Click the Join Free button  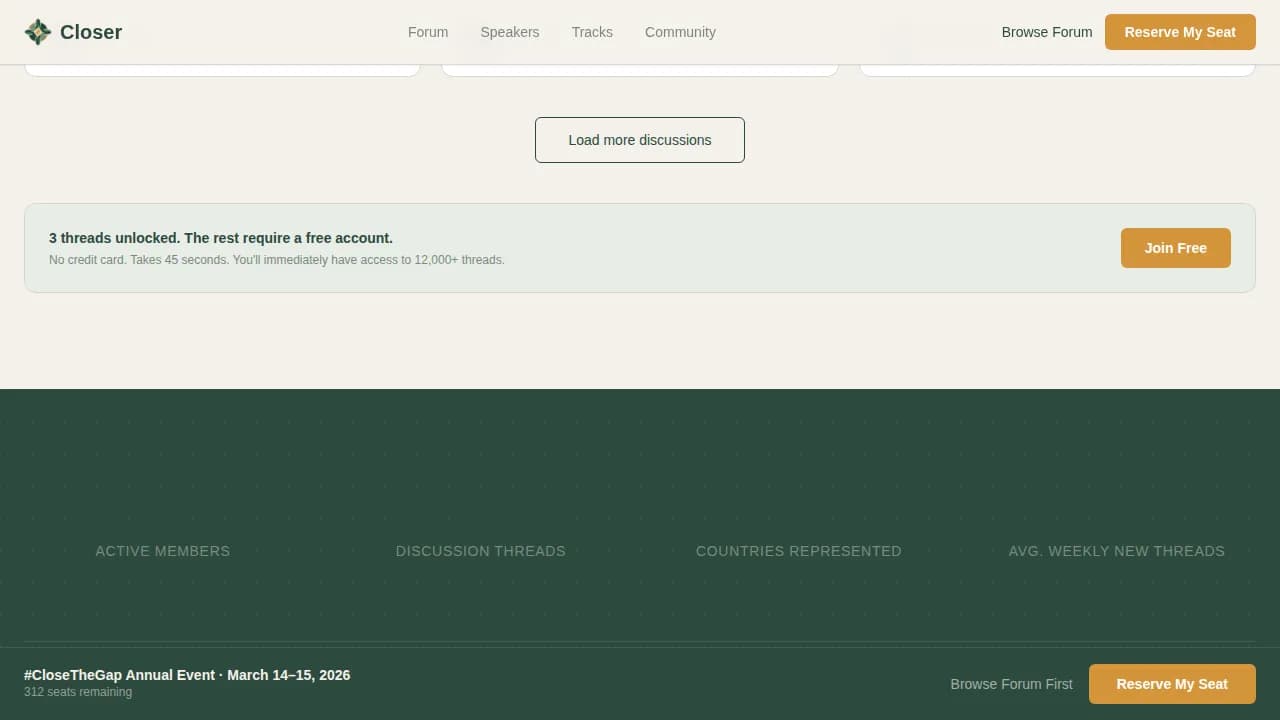pos(1175,248)
